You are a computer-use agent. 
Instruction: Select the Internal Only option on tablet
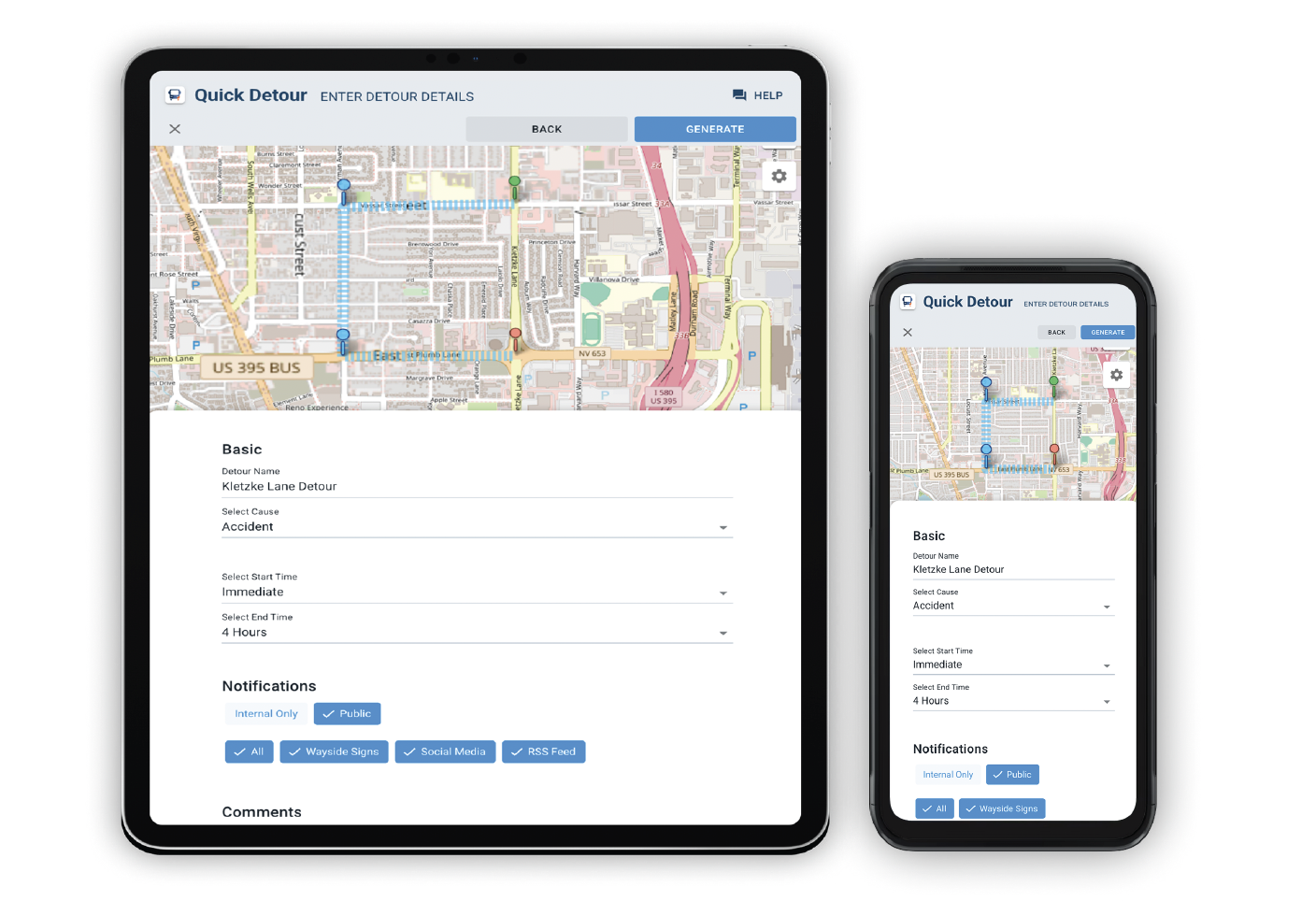tap(266, 714)
